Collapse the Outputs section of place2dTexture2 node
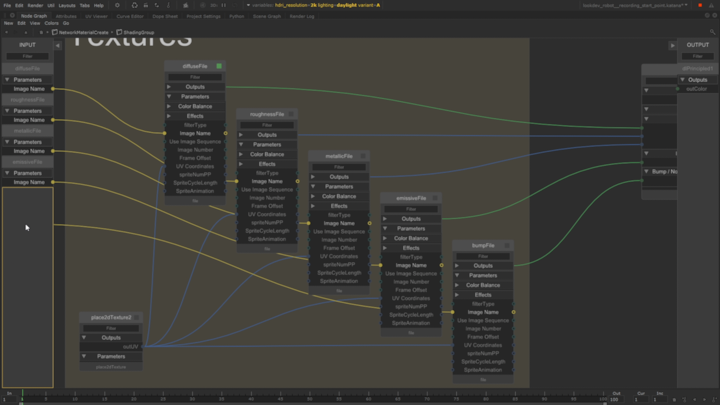This screenshot has height=405, width=720. (x=84, y=338)
